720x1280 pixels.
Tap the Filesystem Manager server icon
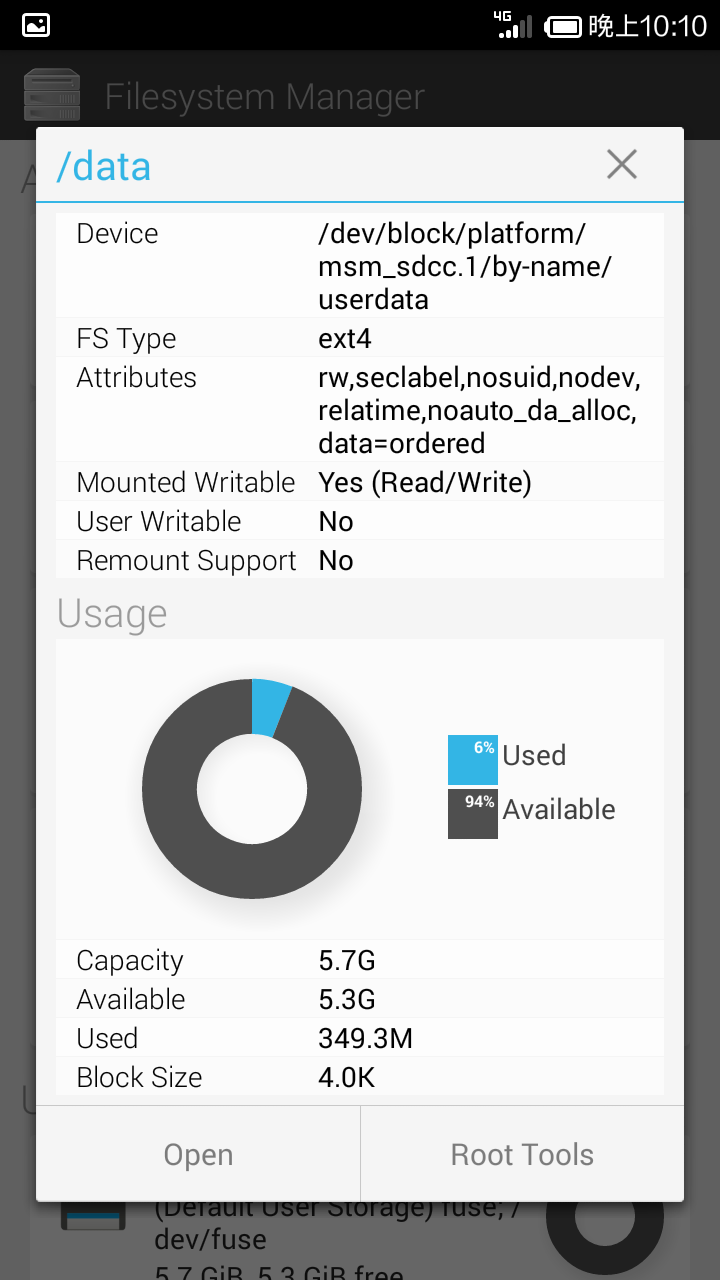tap(52, 96)
